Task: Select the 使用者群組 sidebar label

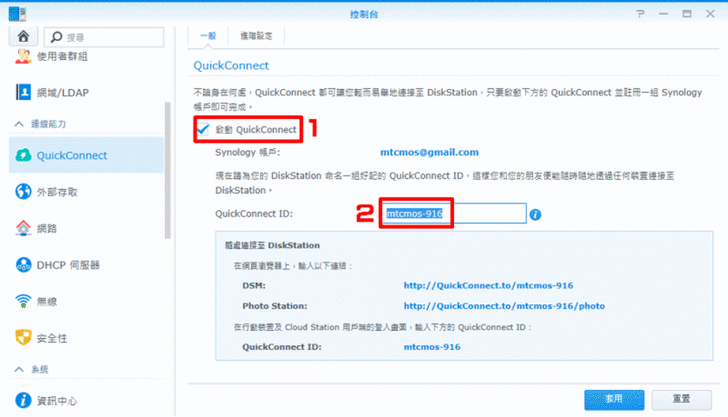Action: (x=62, y=57)
